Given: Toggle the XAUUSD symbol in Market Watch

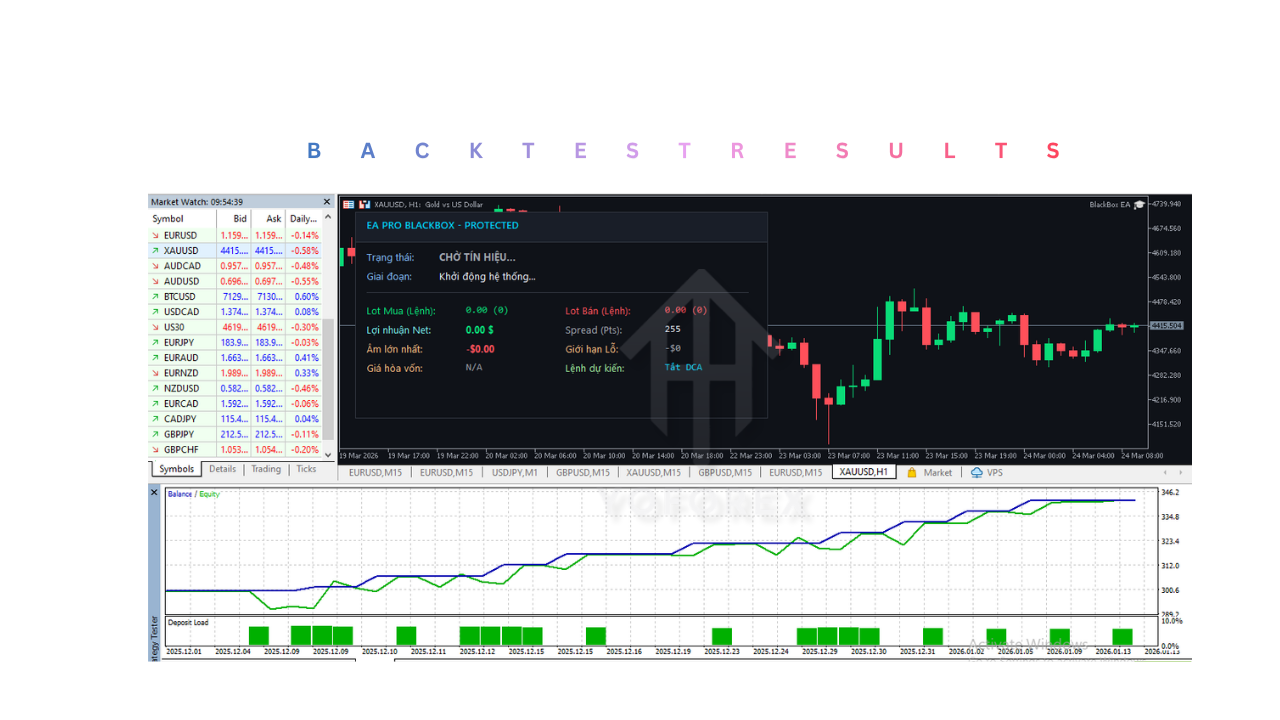Looking at the screenshot, I should click(180, 250).
